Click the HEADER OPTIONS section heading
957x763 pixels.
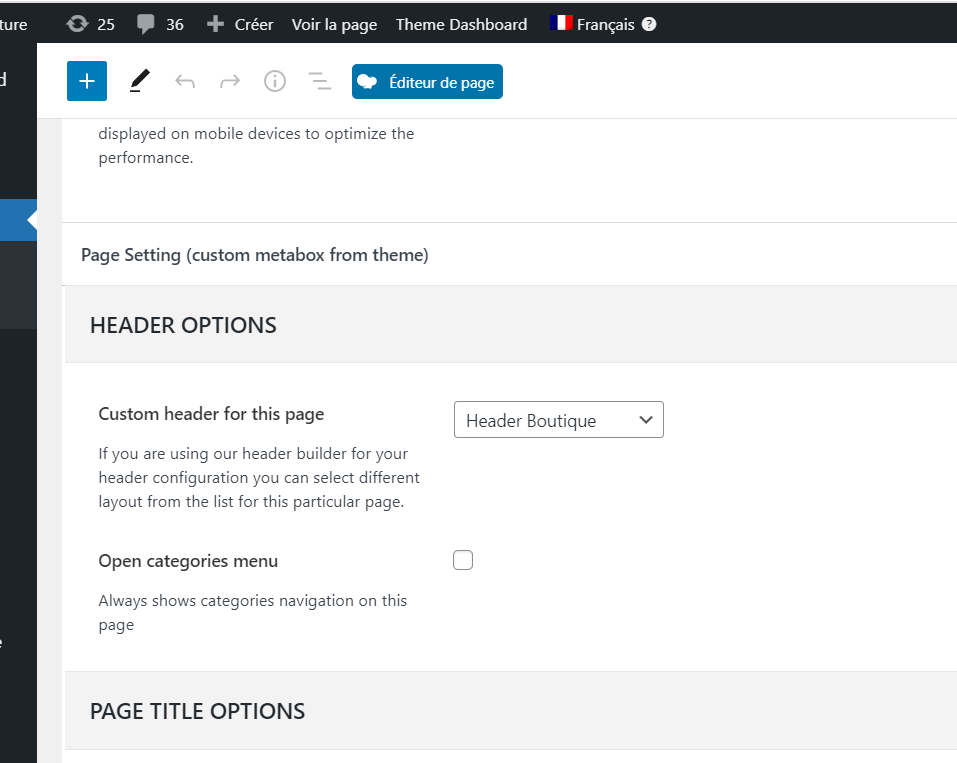[x=183, y=325]
